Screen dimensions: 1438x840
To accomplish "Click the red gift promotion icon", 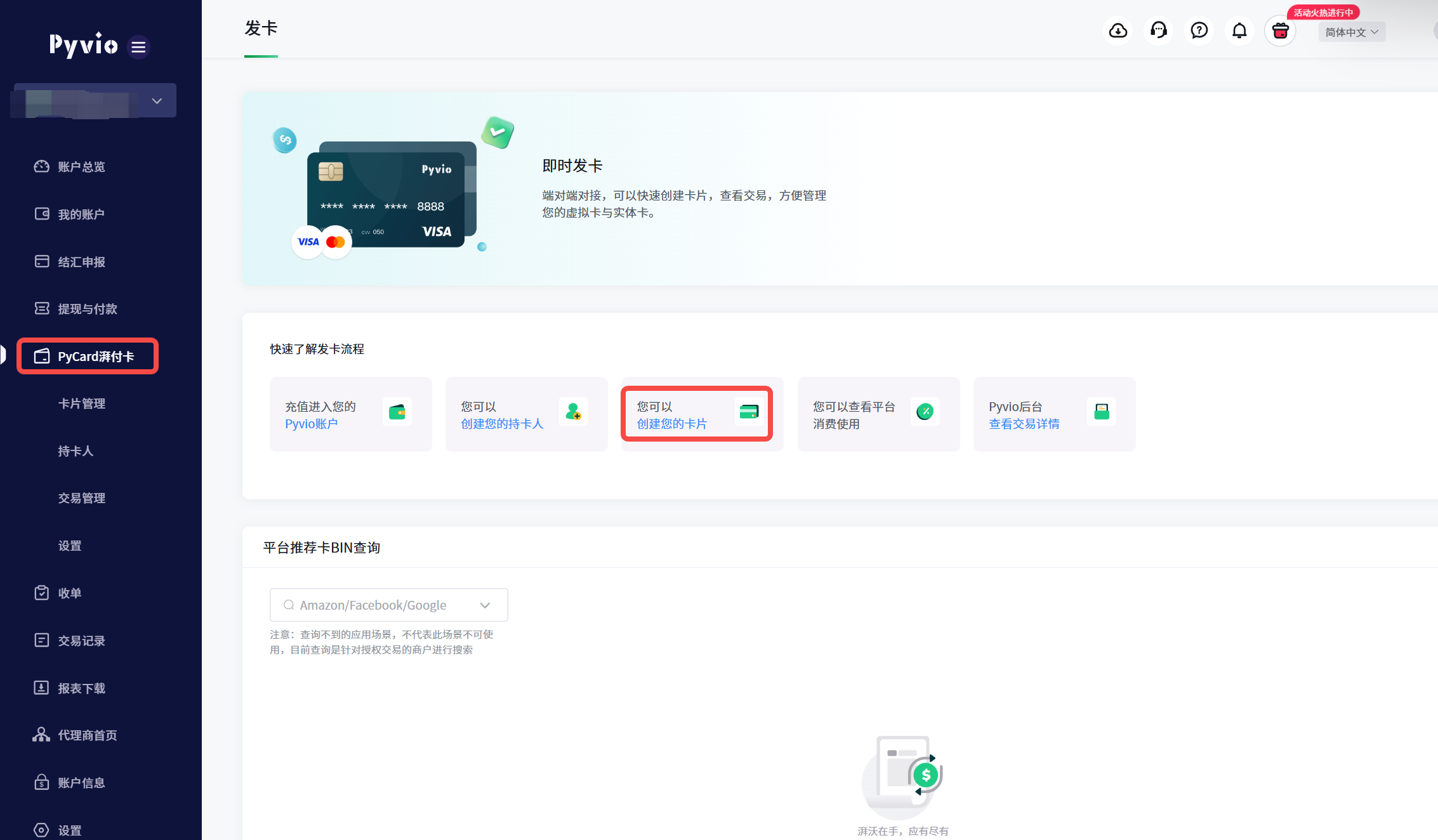I will (1280, 30).
